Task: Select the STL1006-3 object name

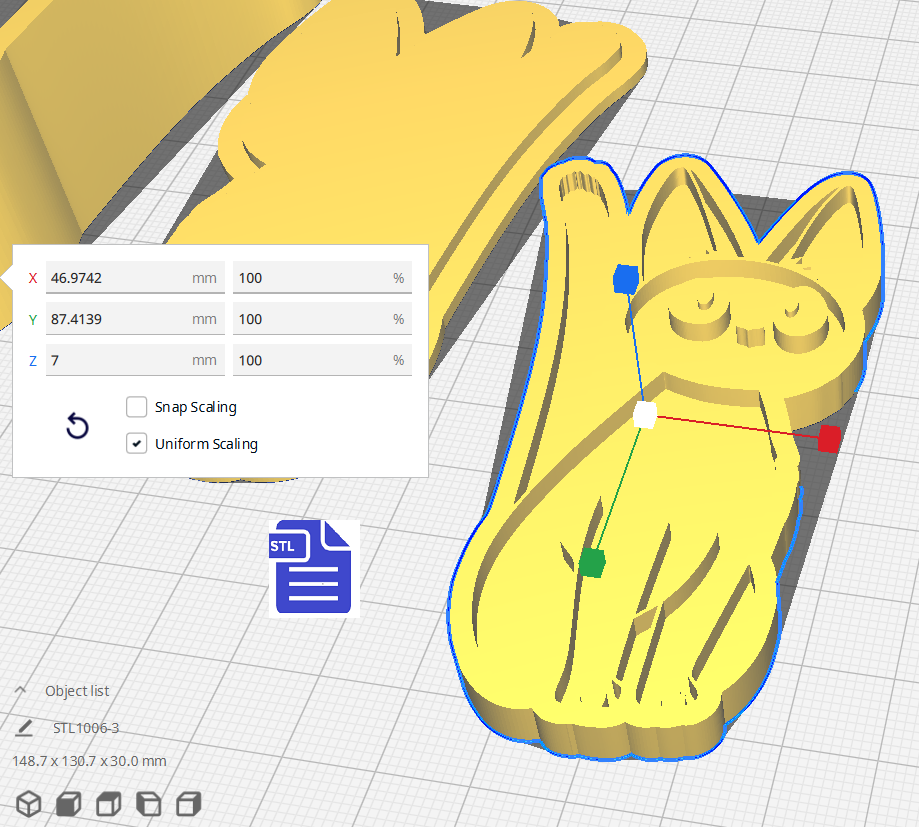Action: (86, 728)
